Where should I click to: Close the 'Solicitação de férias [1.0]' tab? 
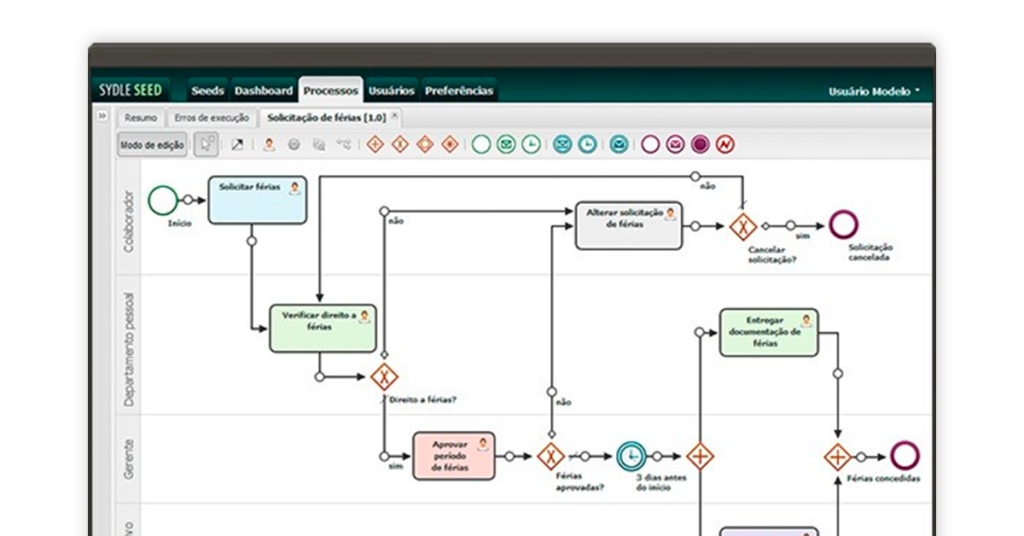394,115
